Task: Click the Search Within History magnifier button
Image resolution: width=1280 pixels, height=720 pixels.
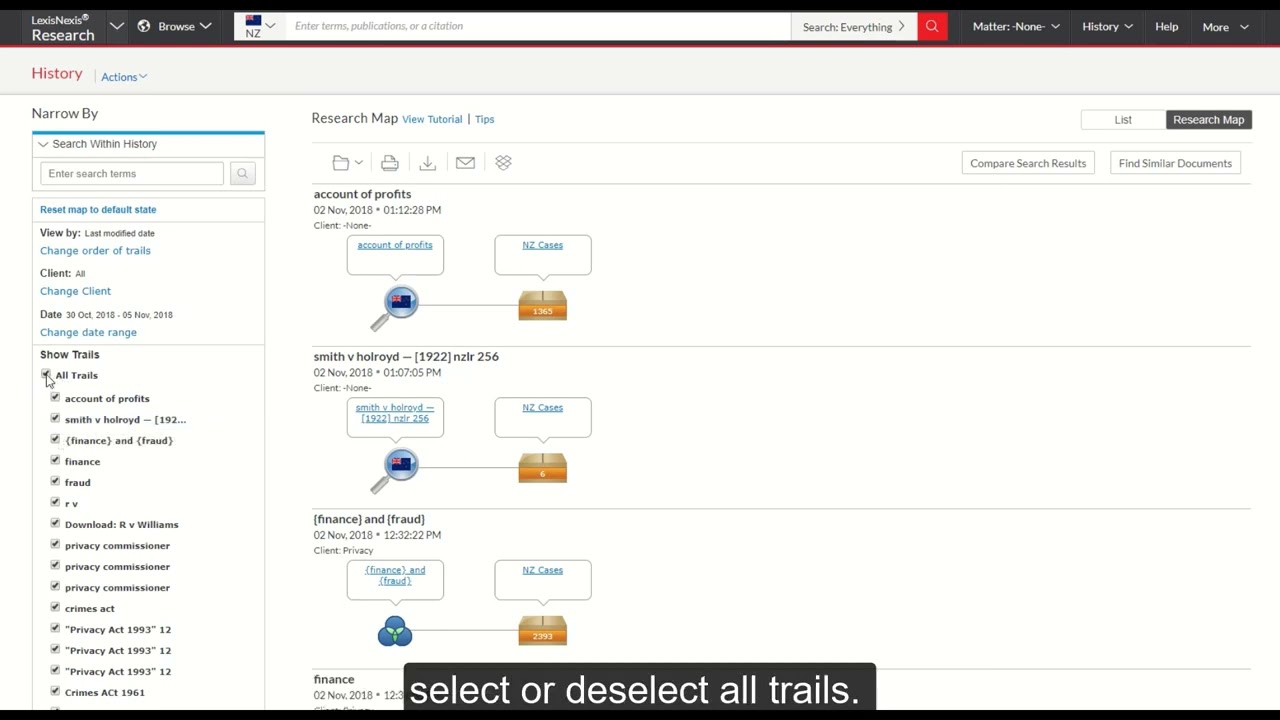Action: coord(242,173)
